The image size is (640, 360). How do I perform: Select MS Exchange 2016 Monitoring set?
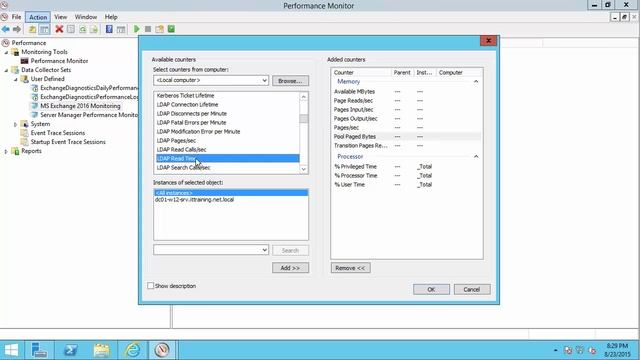pyautogui.click(x=80, y=106)
